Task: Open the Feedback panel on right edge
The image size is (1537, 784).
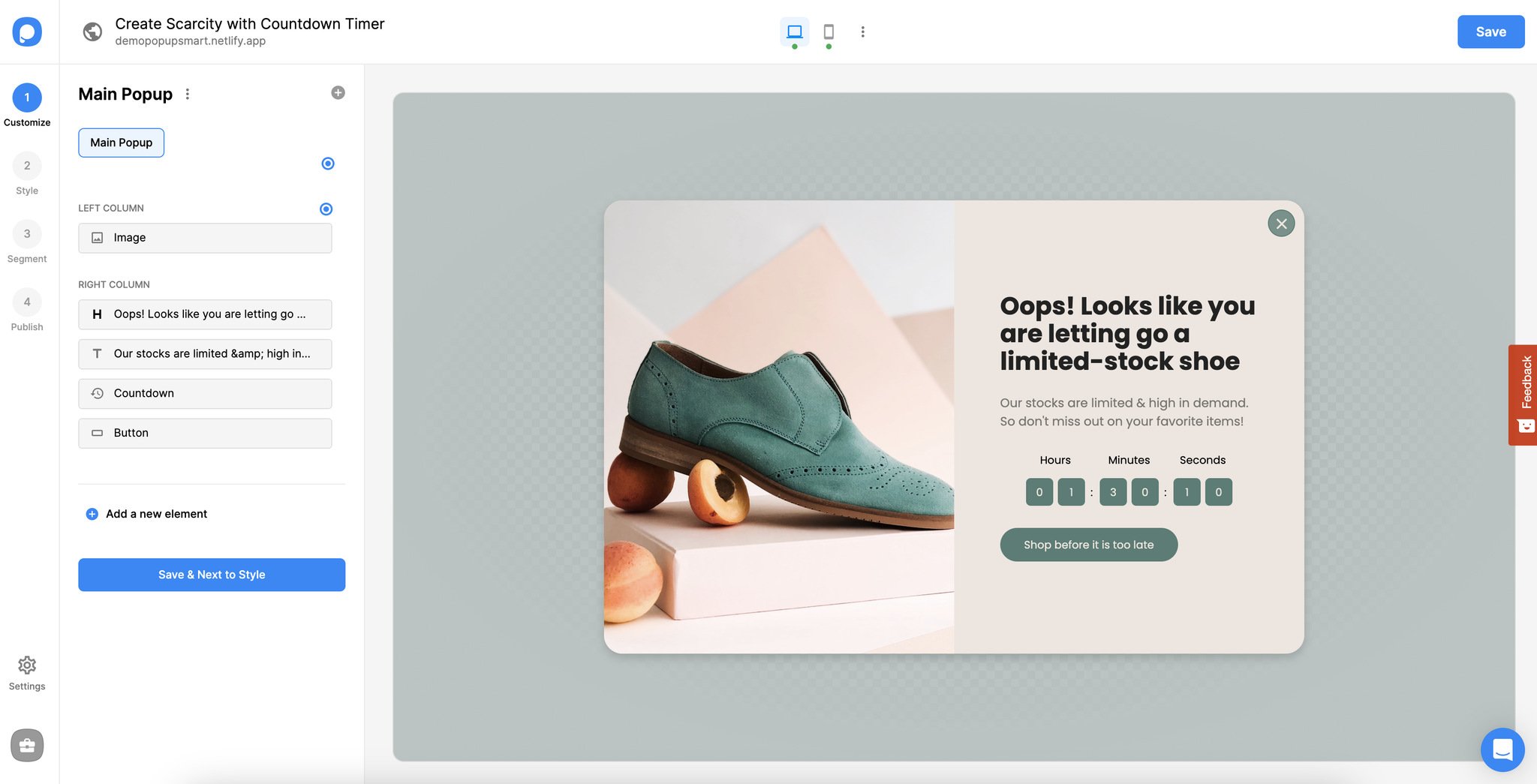Action: [x=1525, y=395]
